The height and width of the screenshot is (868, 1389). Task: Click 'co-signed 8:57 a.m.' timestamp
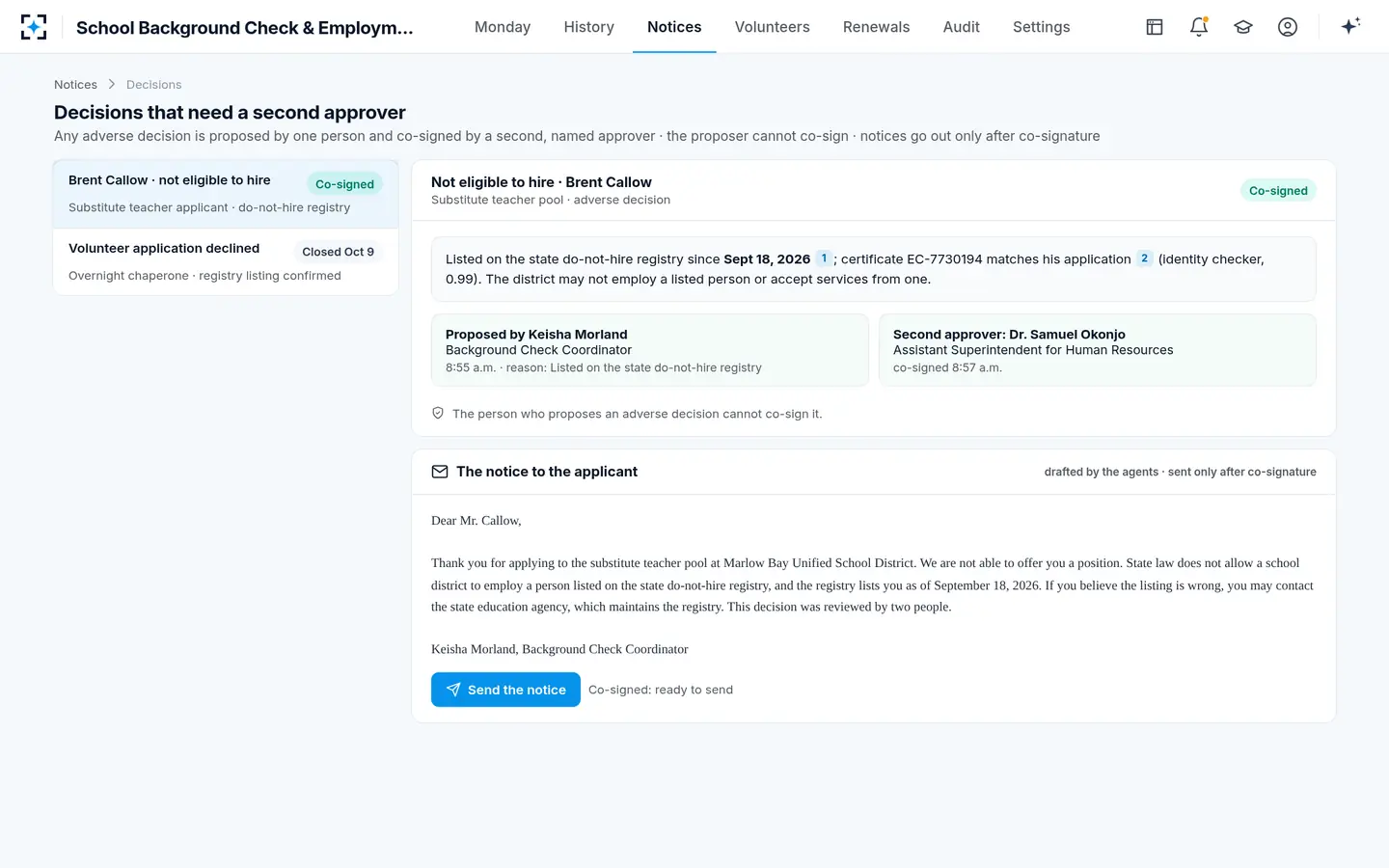pyautogui.click(x=947, y=367)
